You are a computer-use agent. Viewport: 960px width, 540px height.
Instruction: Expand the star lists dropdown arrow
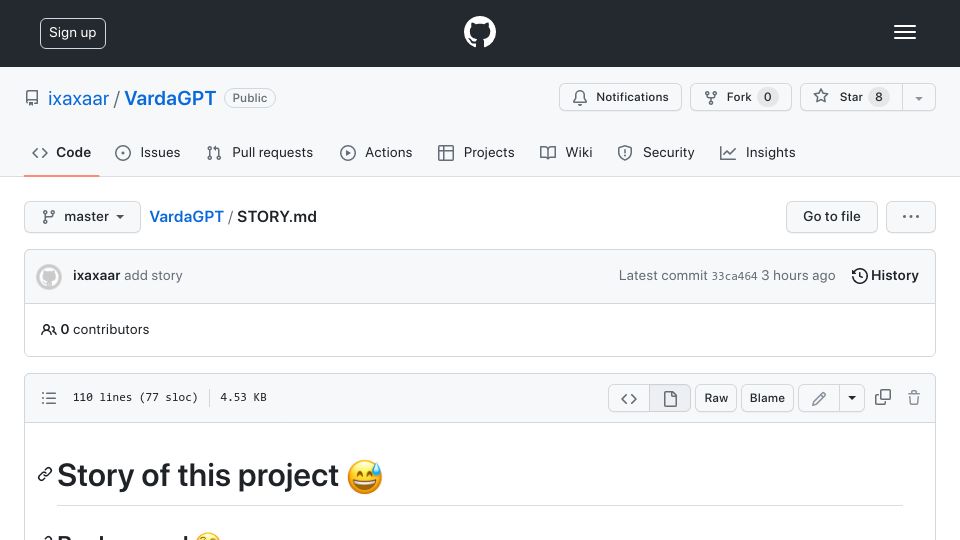(919, 98)
